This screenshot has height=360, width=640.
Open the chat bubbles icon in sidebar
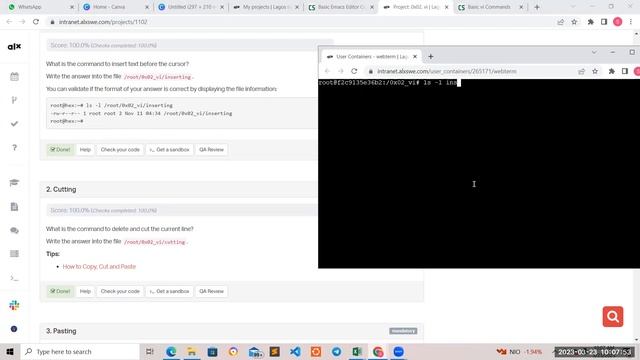tap(14, 230)
